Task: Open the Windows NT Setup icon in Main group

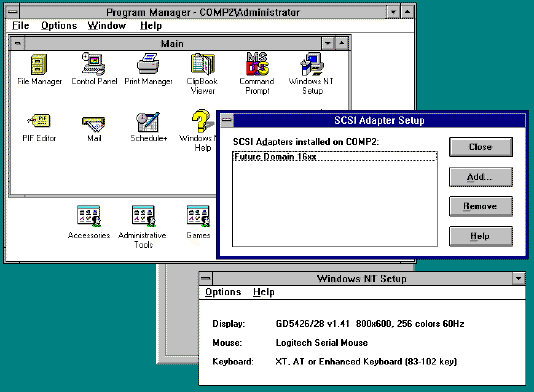Action: [312, 64]
